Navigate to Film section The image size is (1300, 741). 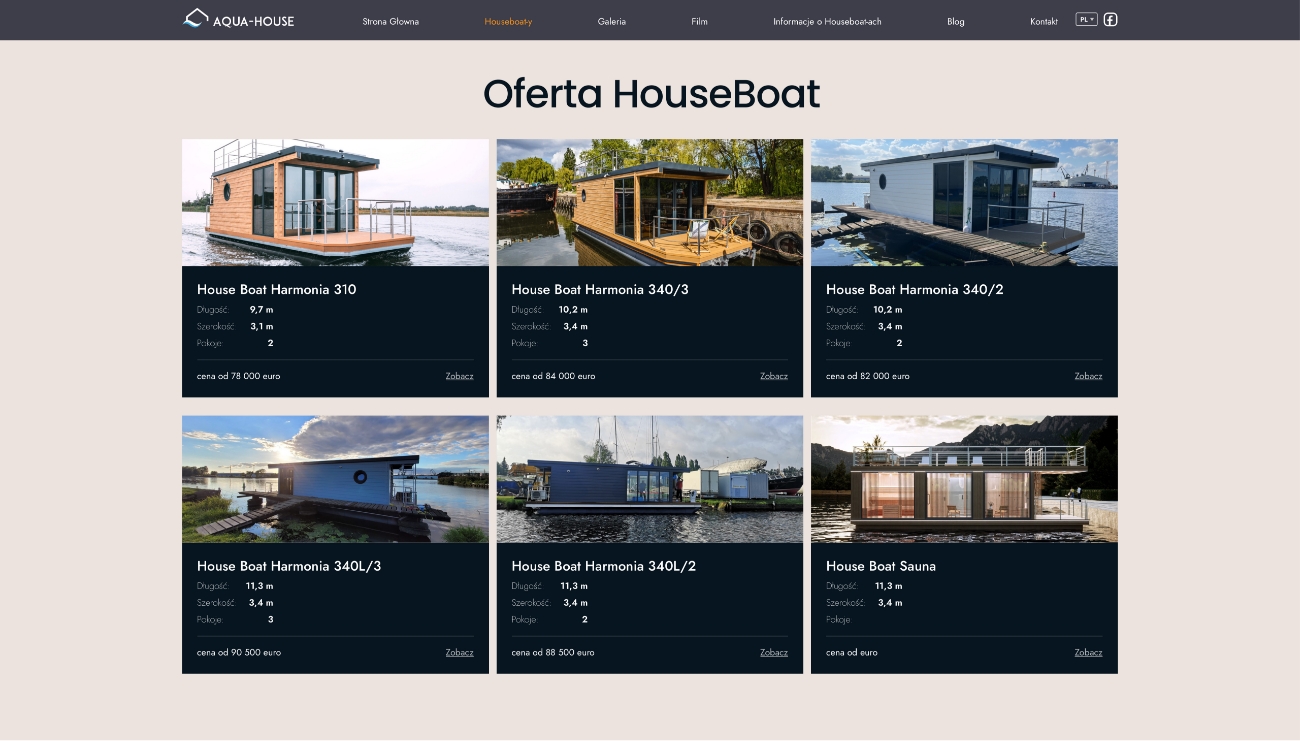(x=699, y=21)
